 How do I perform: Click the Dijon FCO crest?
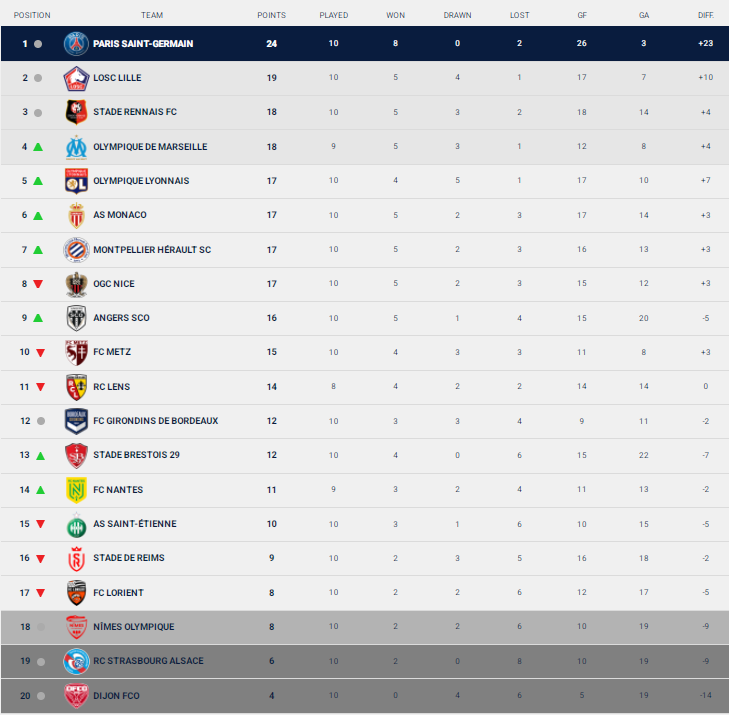pos(76,696)
